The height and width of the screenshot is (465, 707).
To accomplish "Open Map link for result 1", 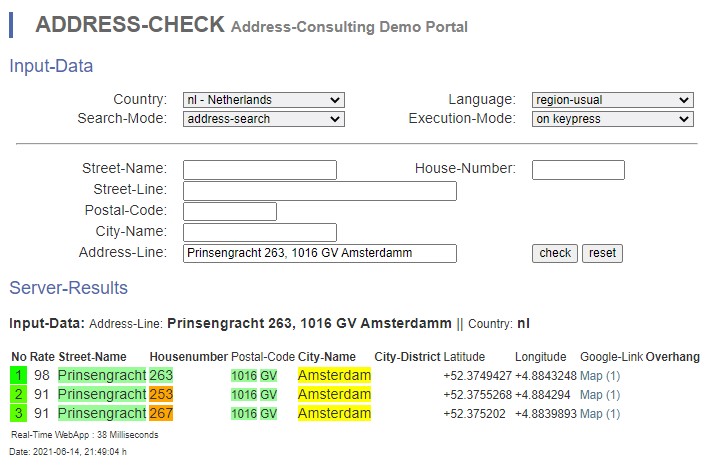I will 600,376.
